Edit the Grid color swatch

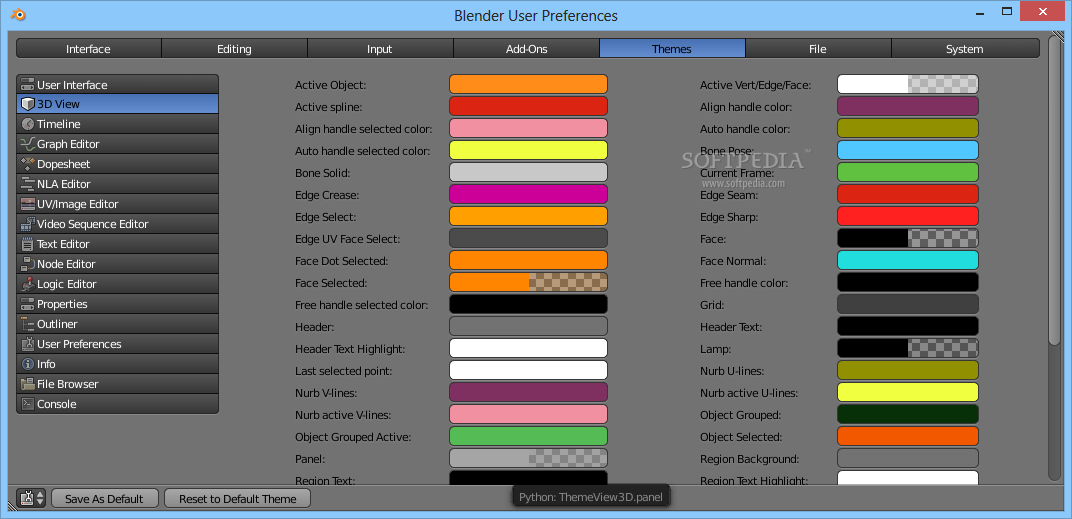pyautogui.click(x=908, y=304)
